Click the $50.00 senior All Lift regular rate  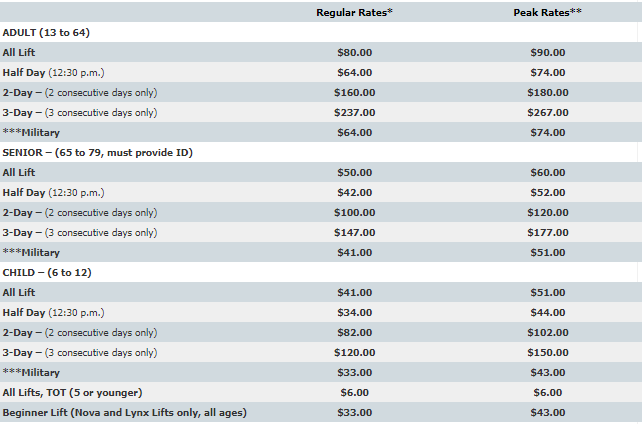click(354, 172)
